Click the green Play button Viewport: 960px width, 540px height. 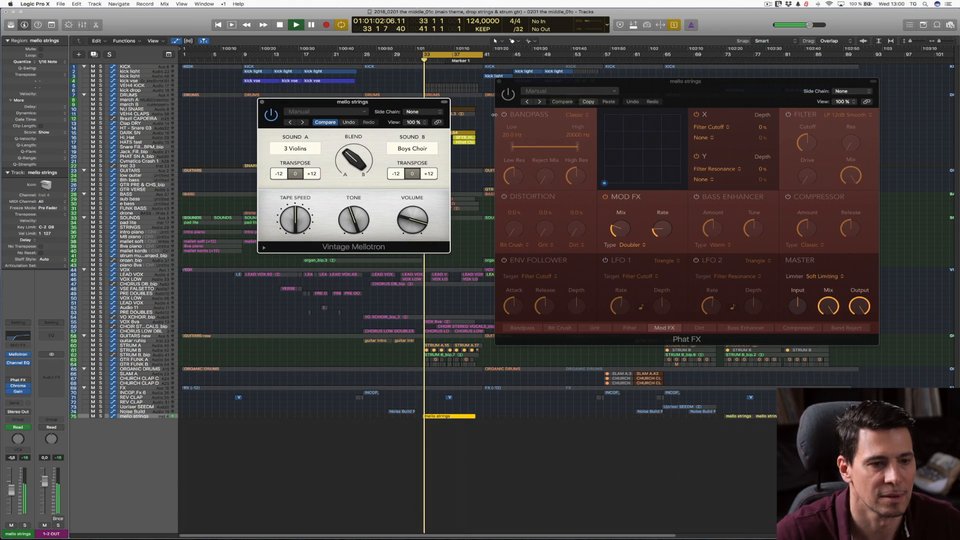click(x=296, y=25)
